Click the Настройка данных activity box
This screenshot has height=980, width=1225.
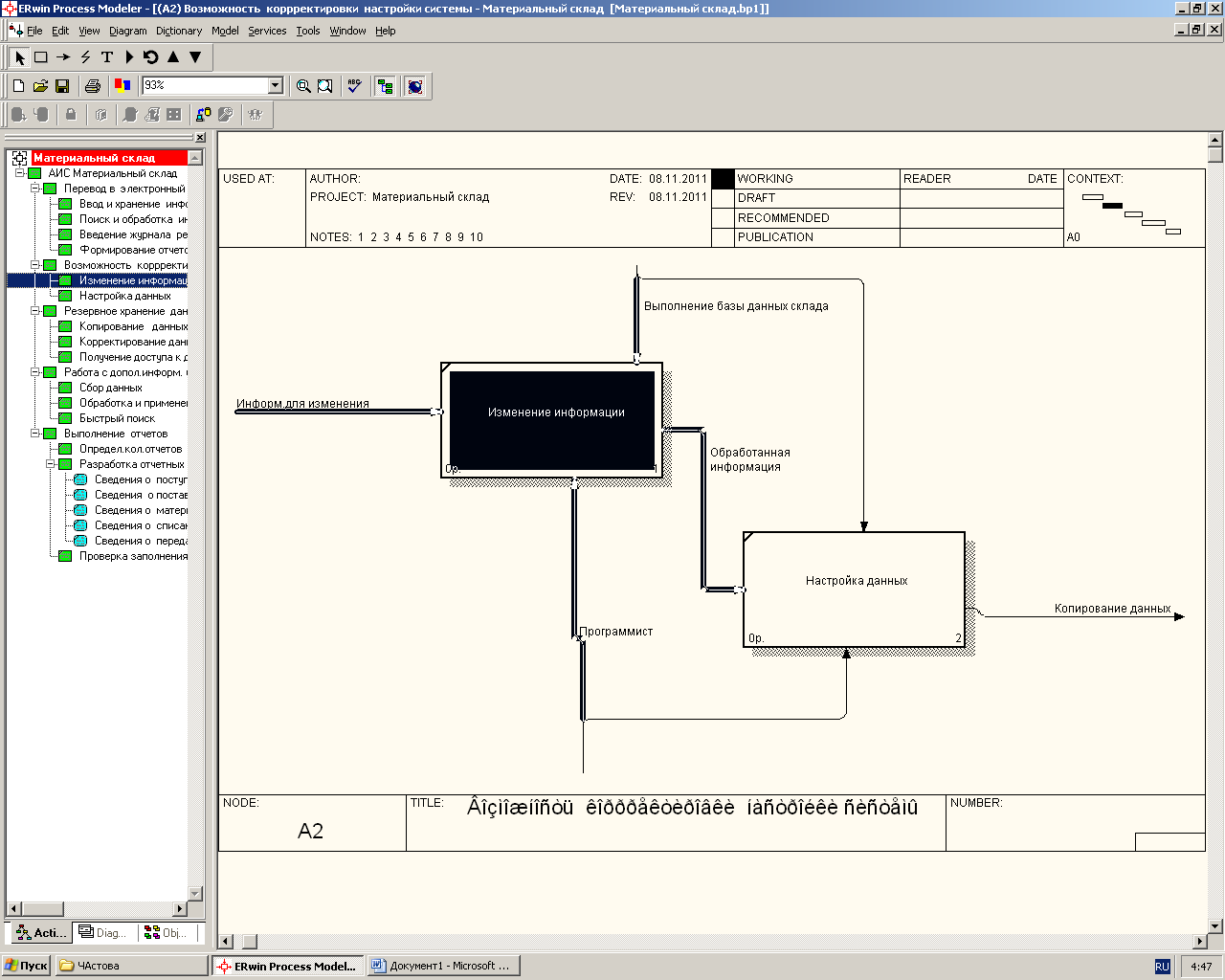pyautogui.click(x=854, y=590)
